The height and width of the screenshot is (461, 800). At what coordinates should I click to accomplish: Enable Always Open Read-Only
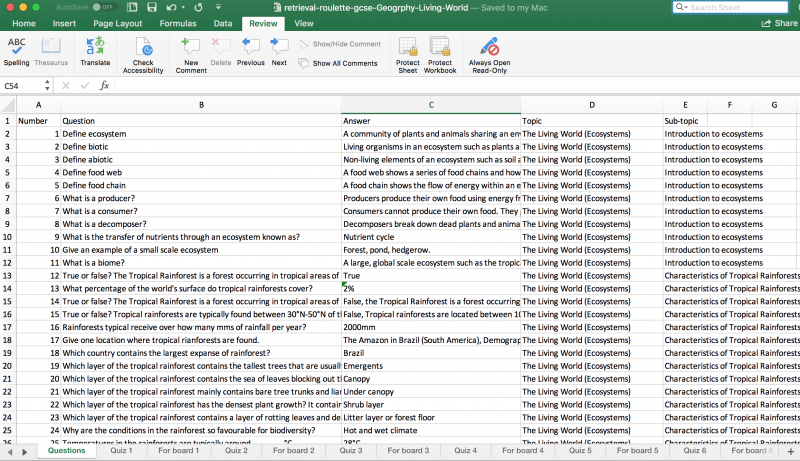pos(489,54)
